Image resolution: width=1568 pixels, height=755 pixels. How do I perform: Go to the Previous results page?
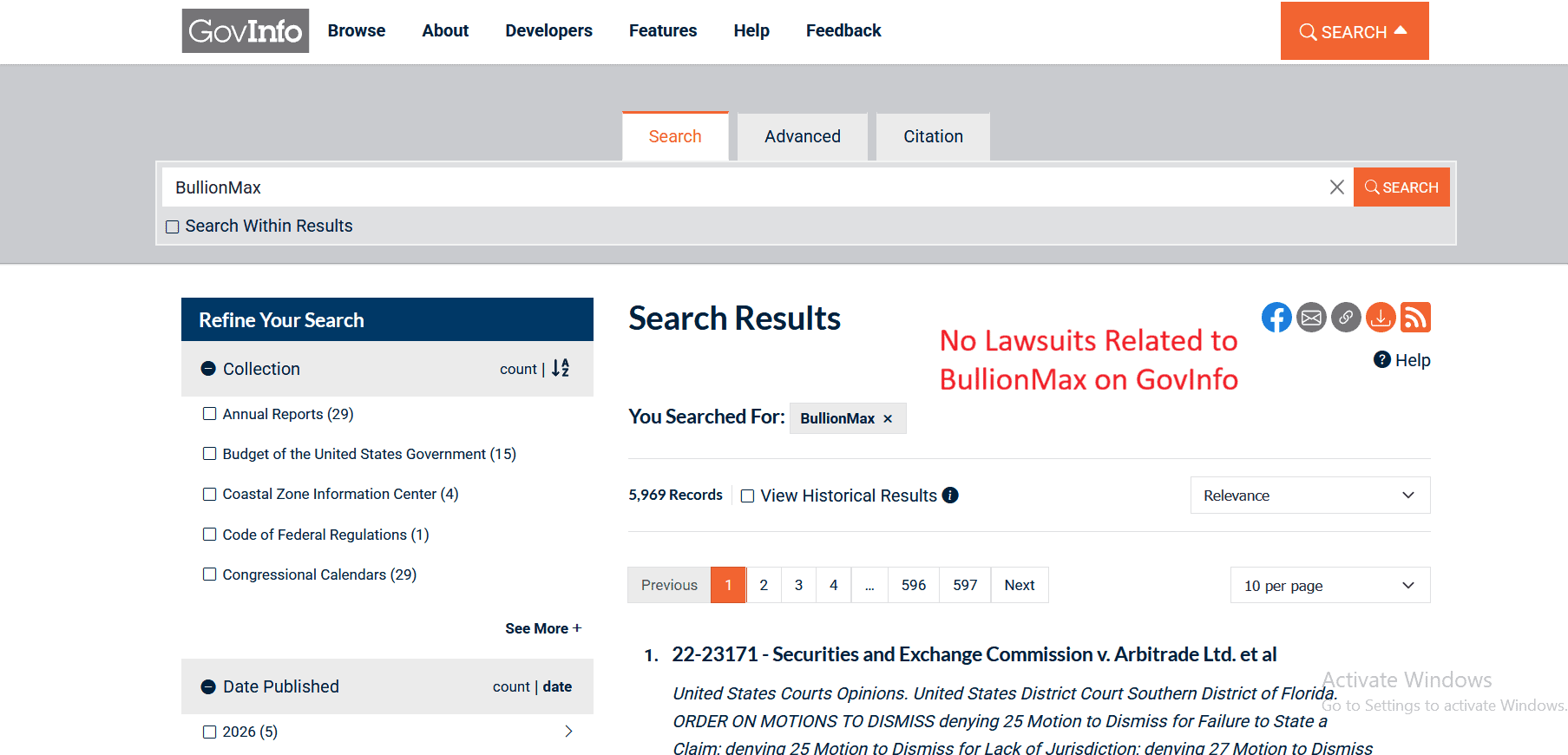(x=669, y=585)
